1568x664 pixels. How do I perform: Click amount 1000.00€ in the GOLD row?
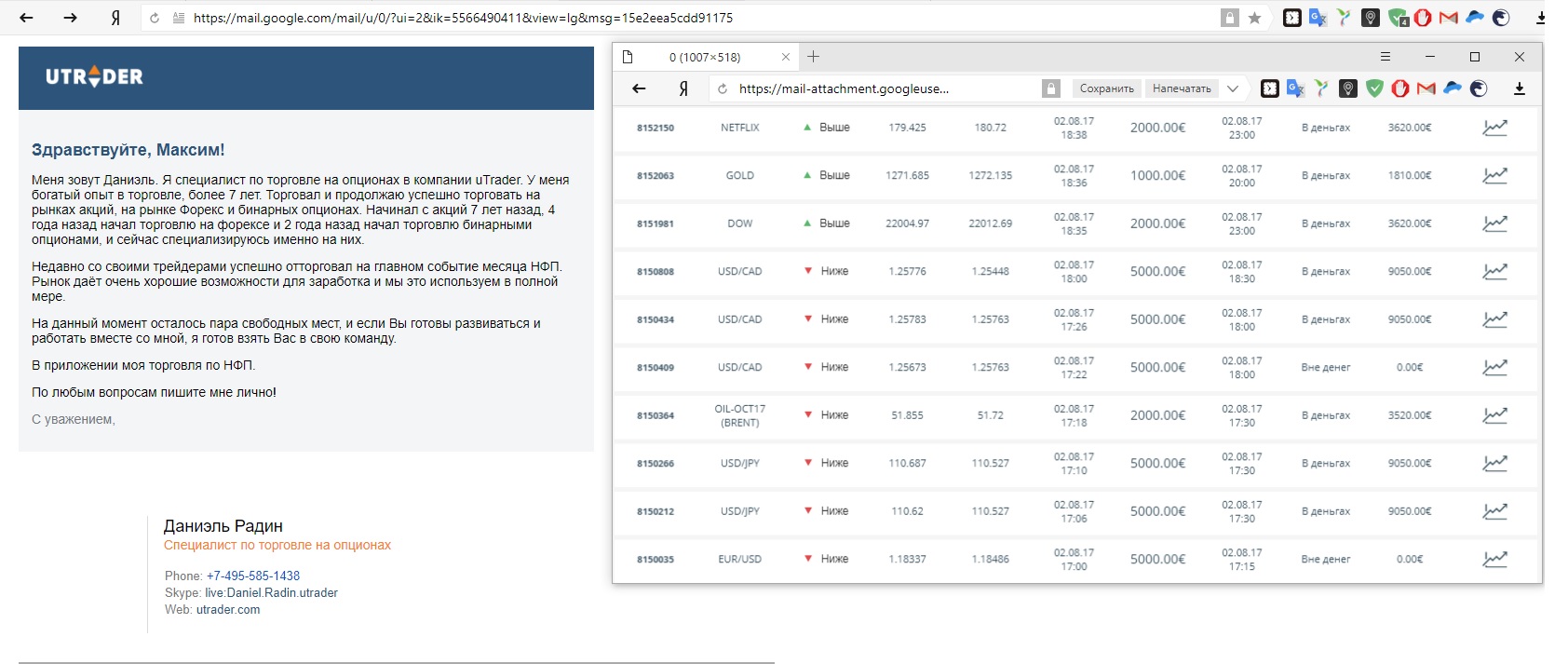[1158, 175]
